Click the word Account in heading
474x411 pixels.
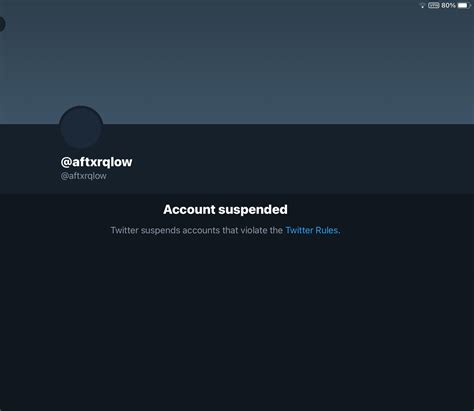pos(189,209)
